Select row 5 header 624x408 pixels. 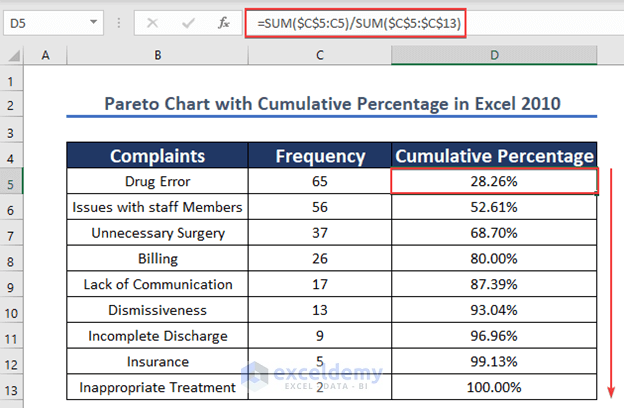[x=13, y=181]
